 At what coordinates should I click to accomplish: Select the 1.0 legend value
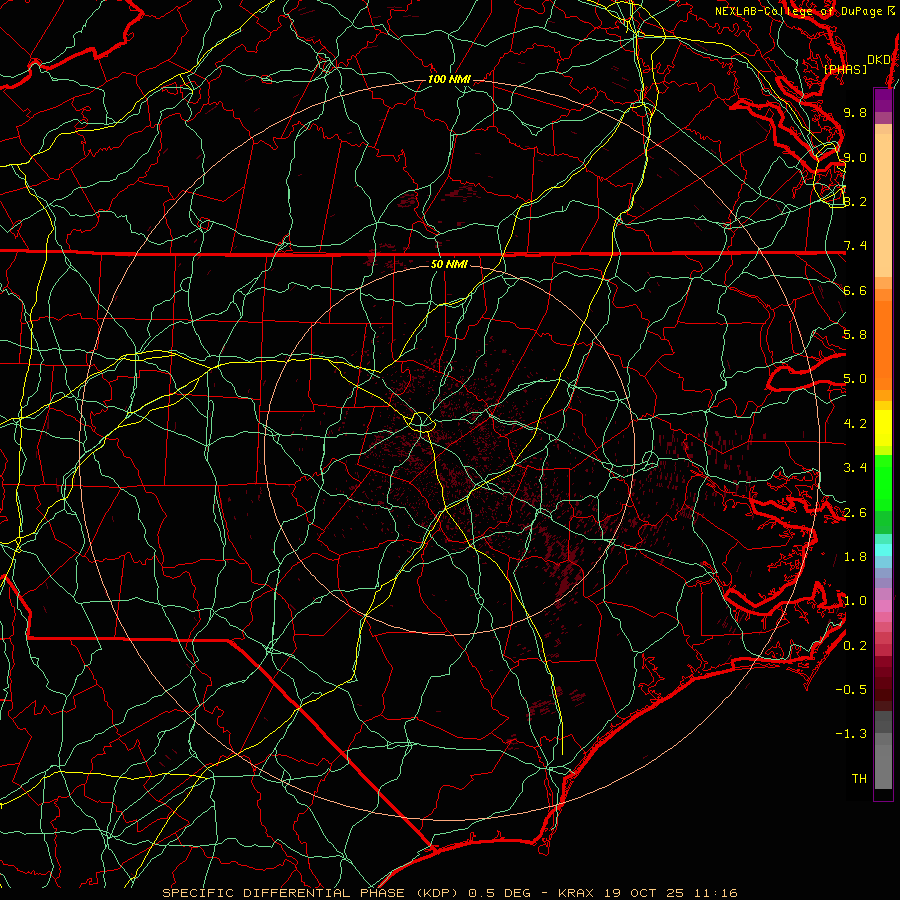tap(855, 601)
